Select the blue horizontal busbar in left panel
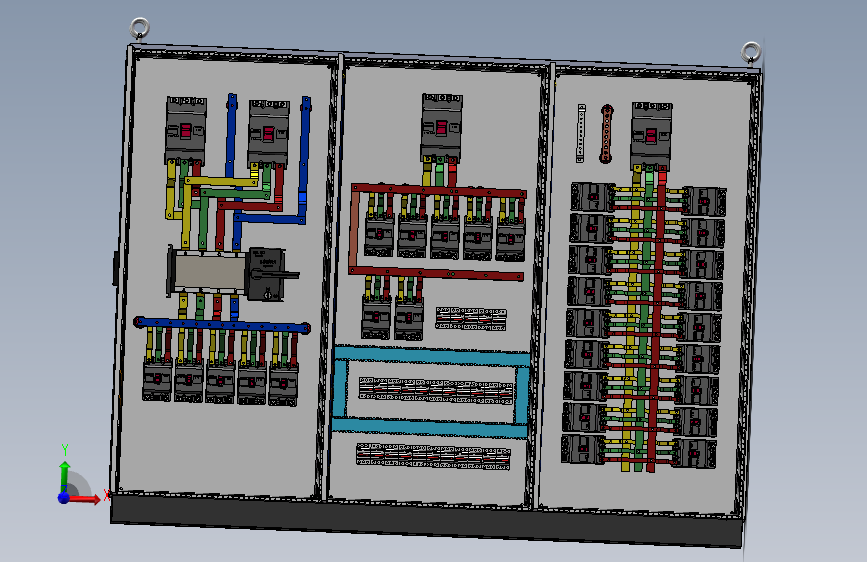 222,325
